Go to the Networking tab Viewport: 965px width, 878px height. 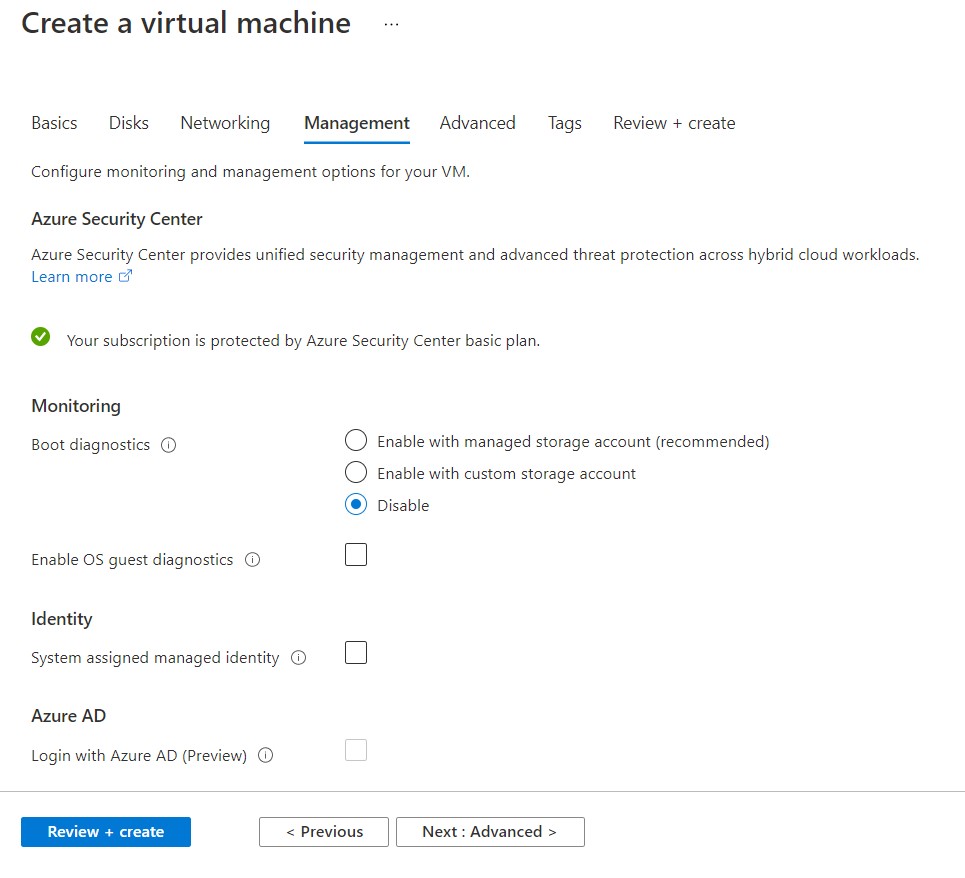point(225,123)
